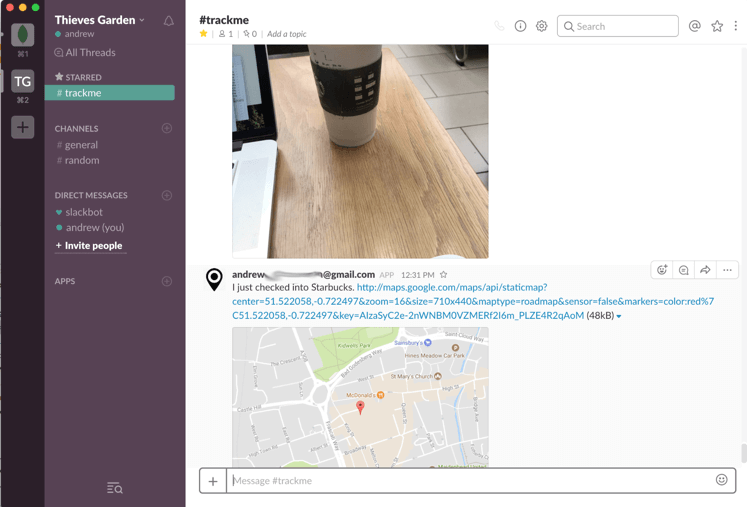Browse apps with plus icon
This screenshot has width=747, height=507.
tap(167, 281)
